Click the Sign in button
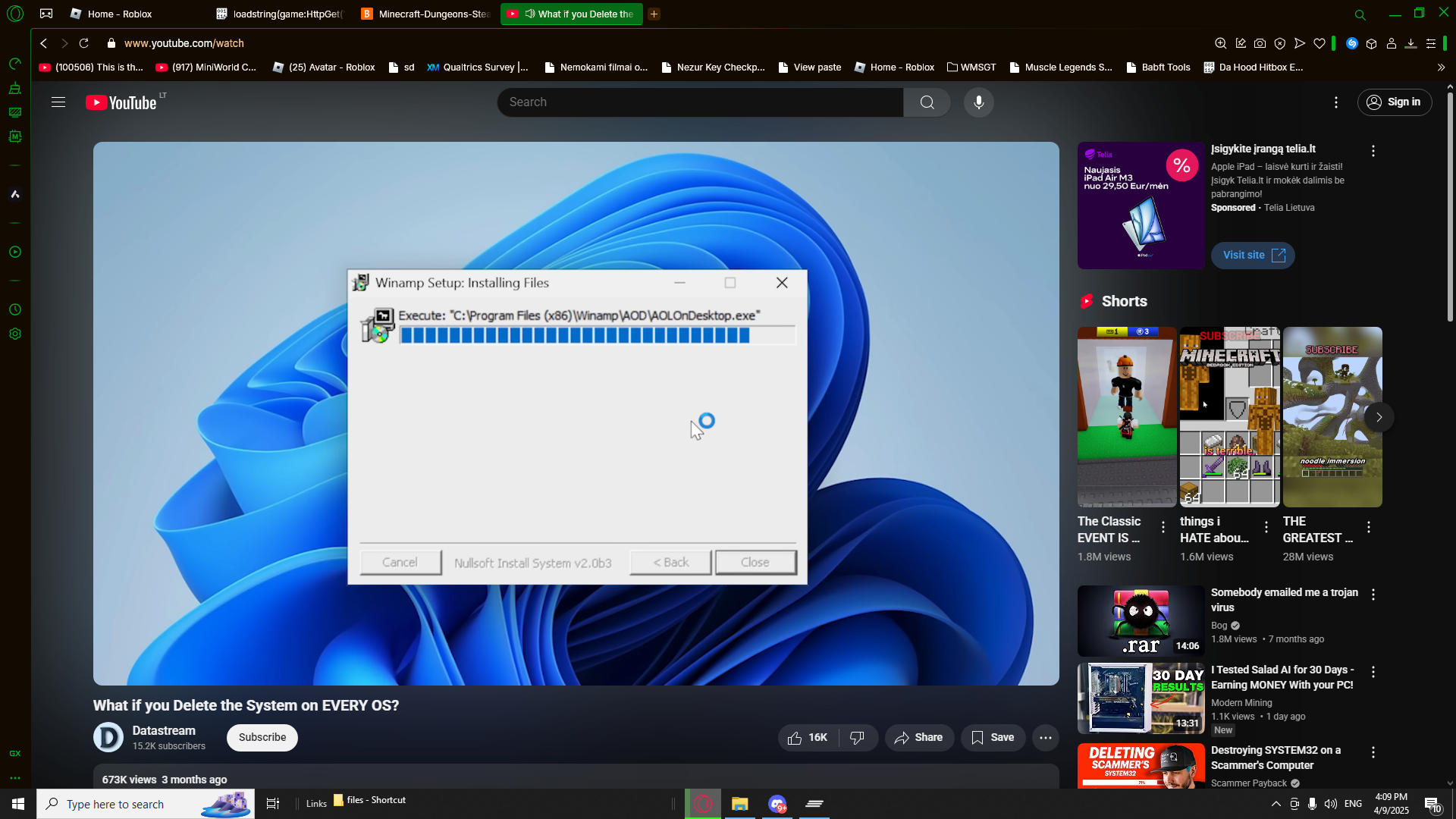 point(1395,102)
